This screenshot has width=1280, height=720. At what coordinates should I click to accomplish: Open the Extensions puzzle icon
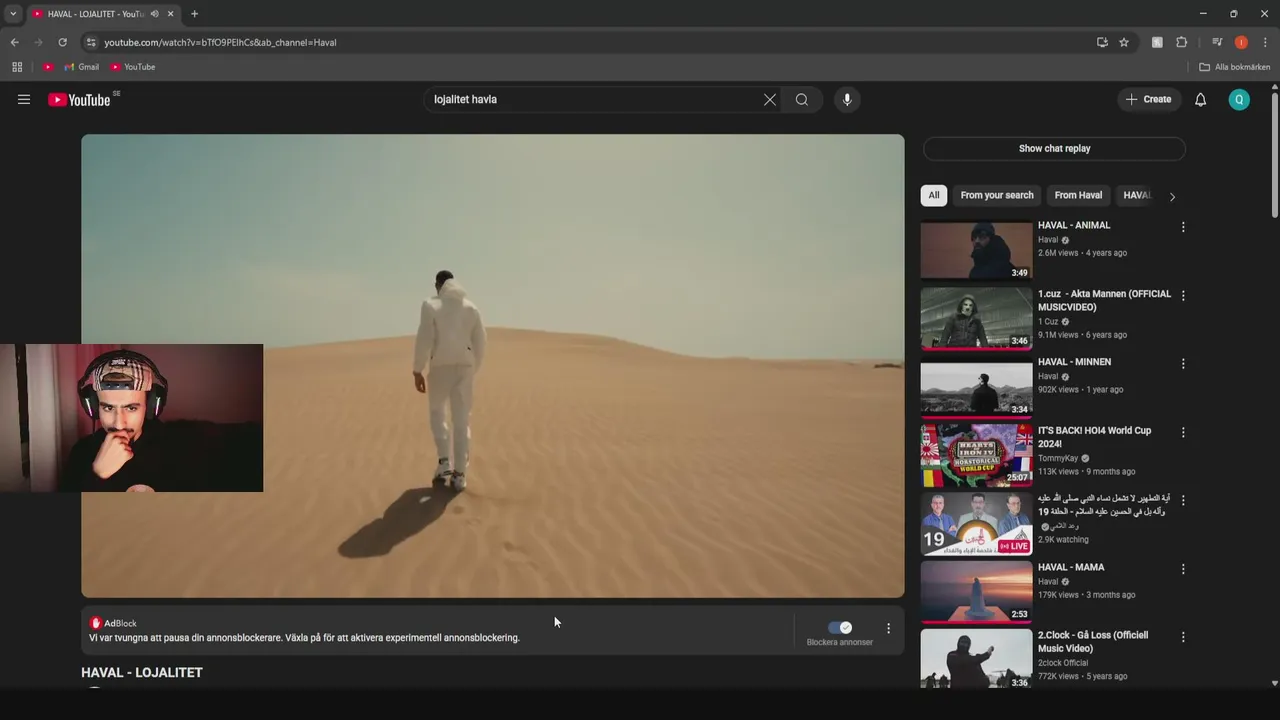click(x=1182, y=42)
